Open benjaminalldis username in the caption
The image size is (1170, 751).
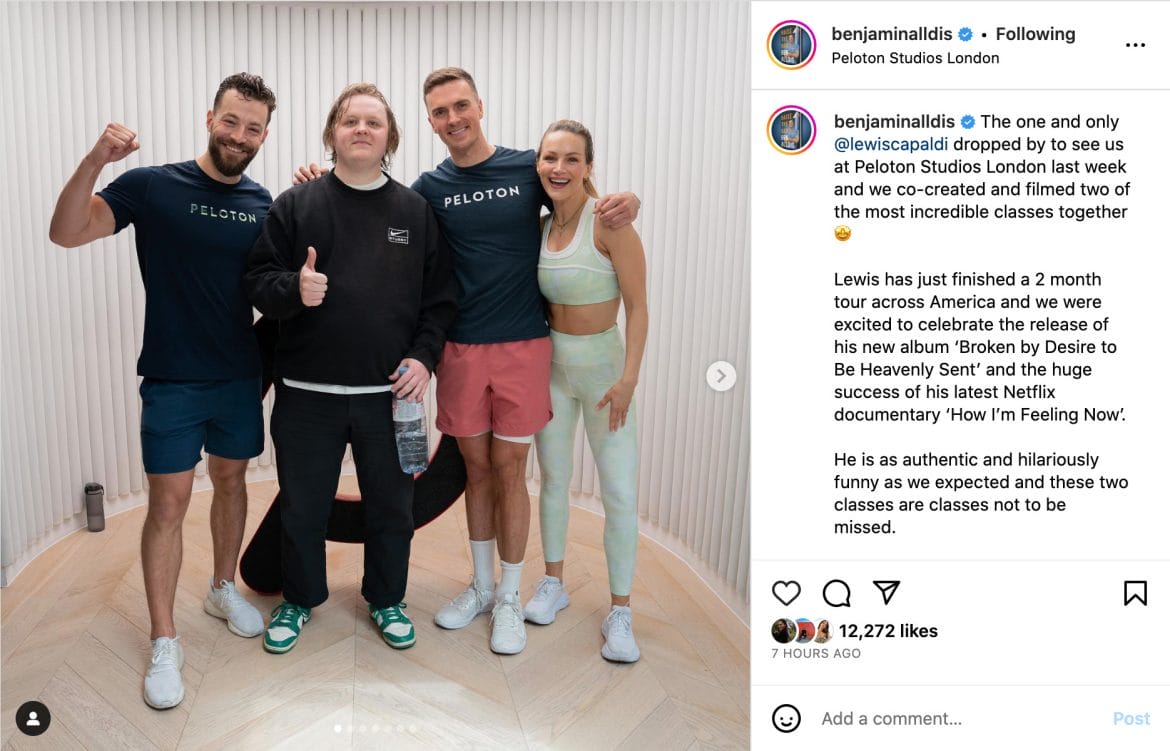[894, 122]
